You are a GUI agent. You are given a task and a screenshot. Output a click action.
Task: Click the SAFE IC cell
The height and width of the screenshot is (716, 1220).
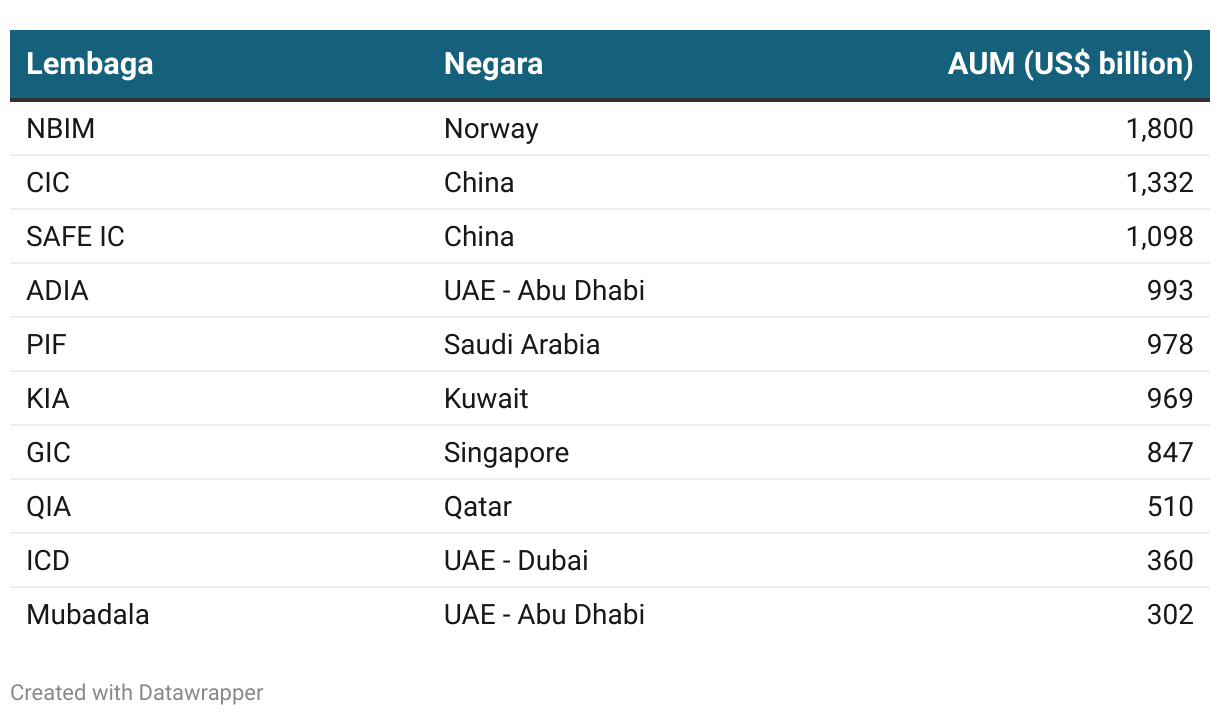click(x=76, y=237)
